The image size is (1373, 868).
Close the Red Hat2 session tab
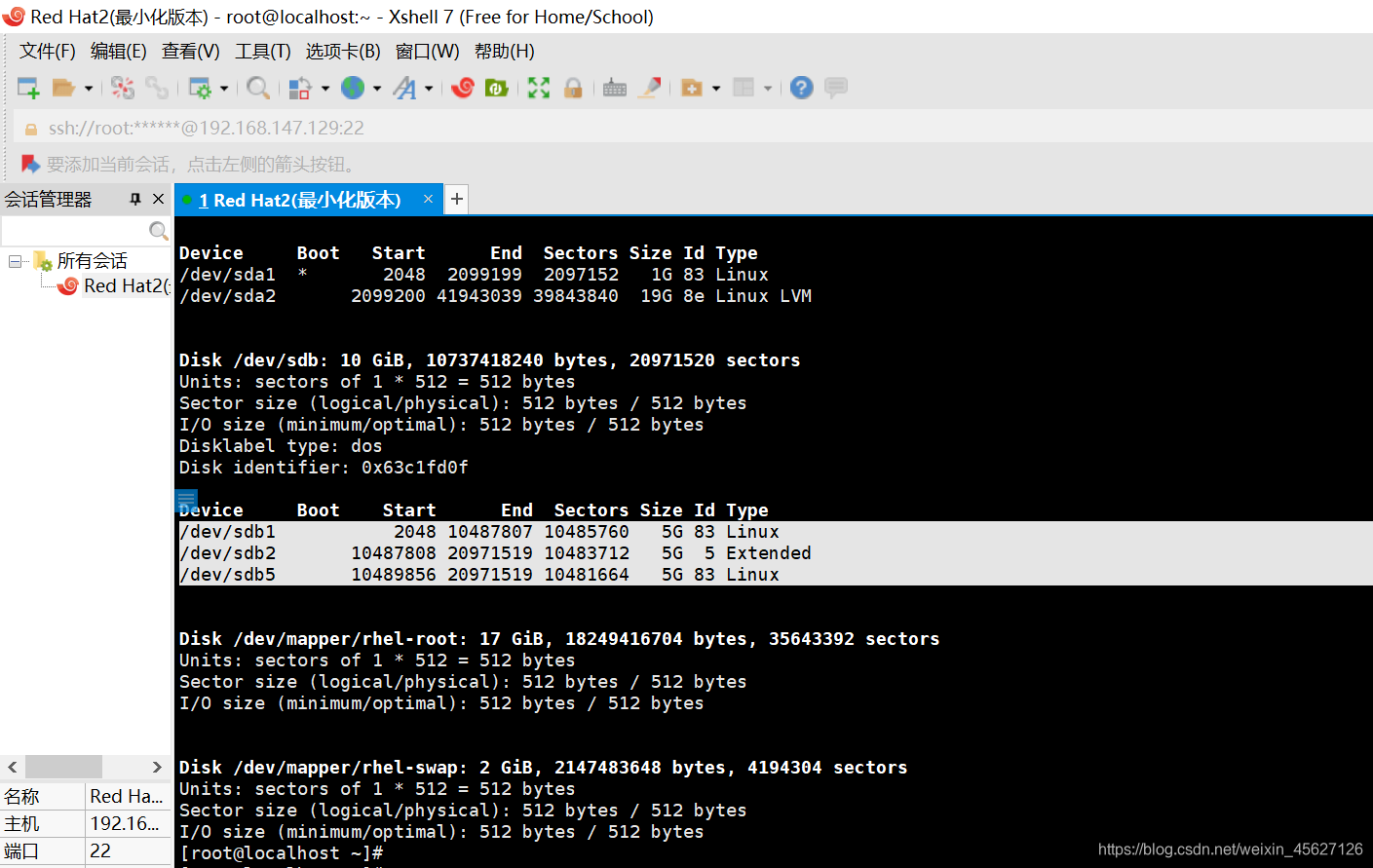pos(428,199)
